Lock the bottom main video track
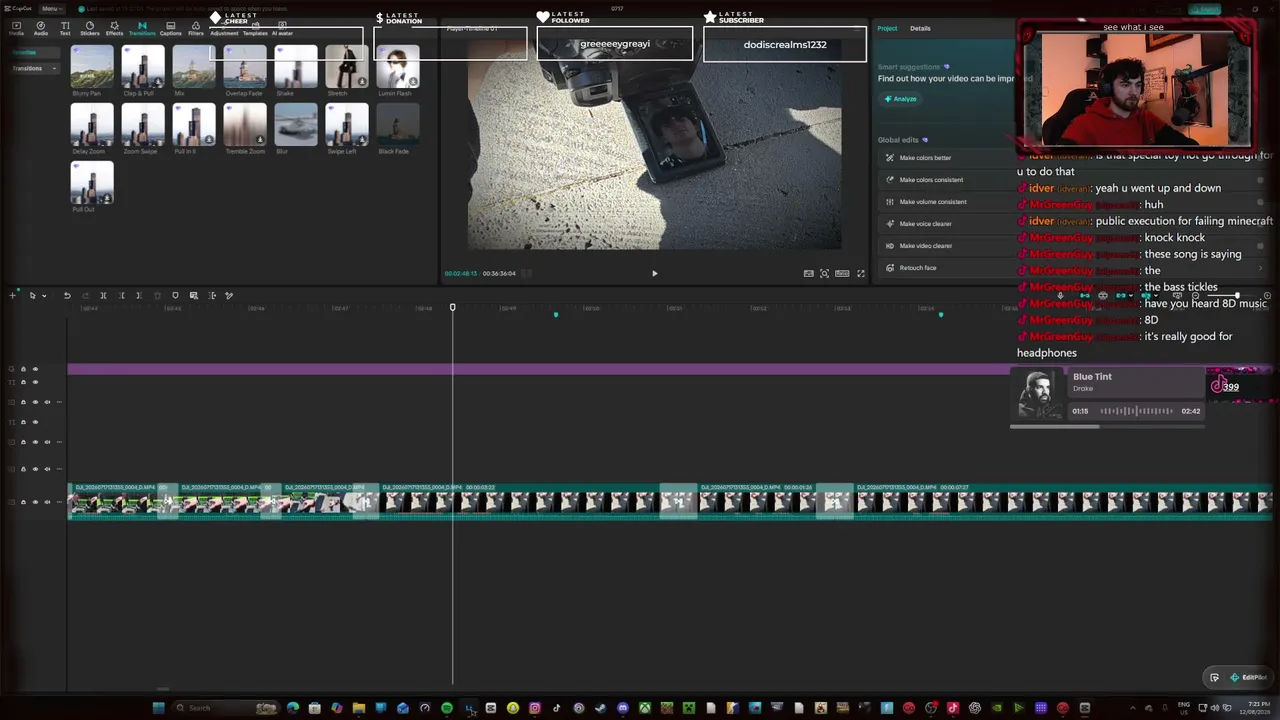Viewport: 1280px width, 720px height. click(x=23, y=502)
